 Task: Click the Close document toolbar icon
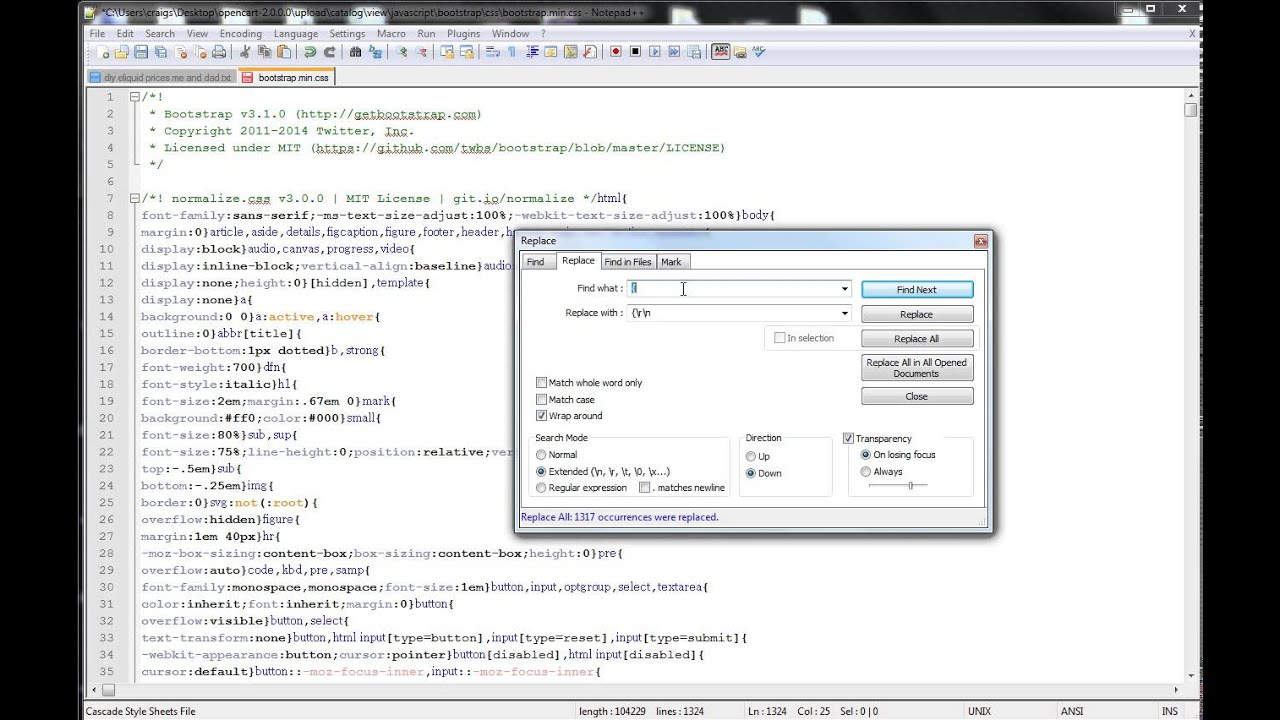click(181, 52)
